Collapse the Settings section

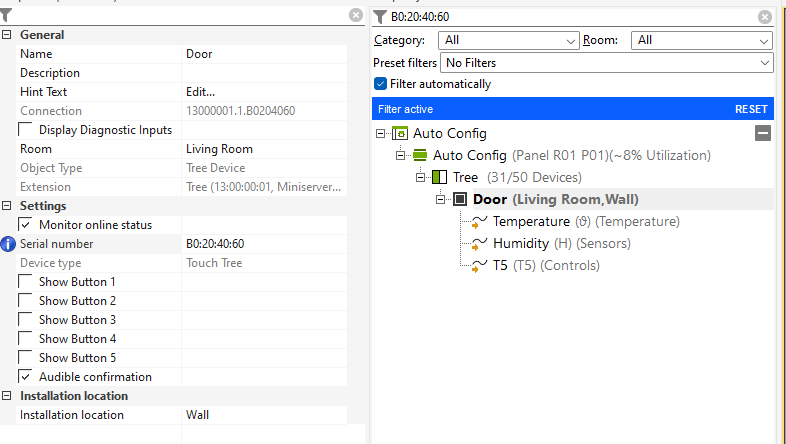tap(7, 206)
